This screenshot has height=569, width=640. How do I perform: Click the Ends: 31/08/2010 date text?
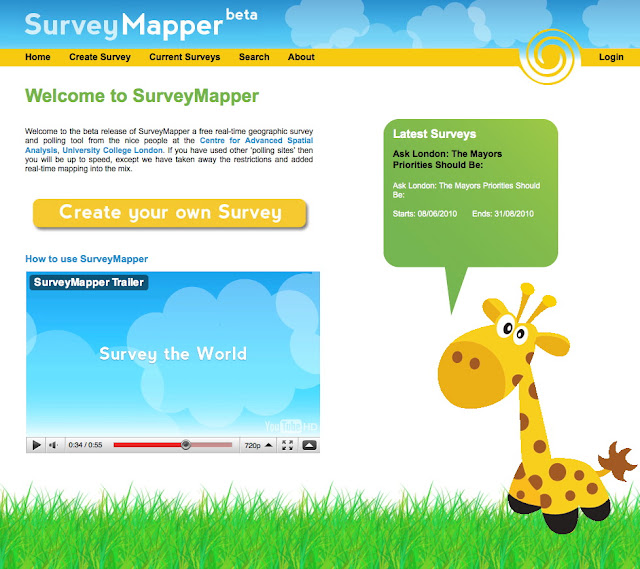tap(503, 214)
